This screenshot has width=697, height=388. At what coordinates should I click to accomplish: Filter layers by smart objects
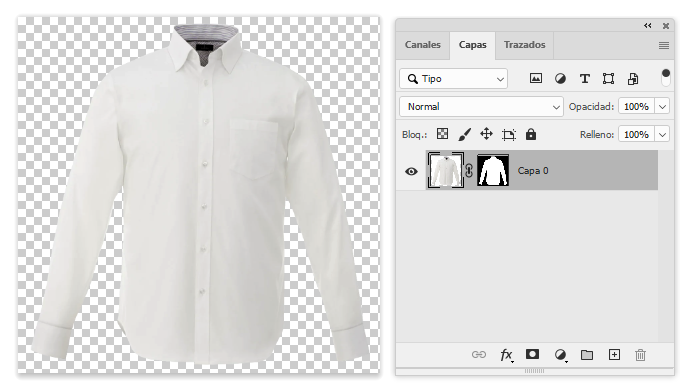[x=633, y=79]
